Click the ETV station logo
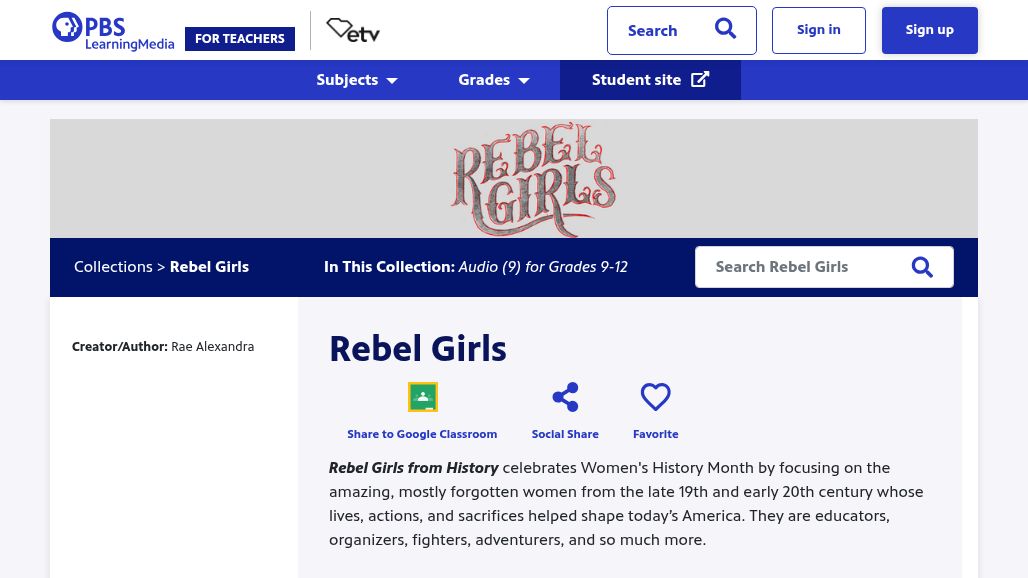This screenshot has height=578, width=1028. (353, 31)
